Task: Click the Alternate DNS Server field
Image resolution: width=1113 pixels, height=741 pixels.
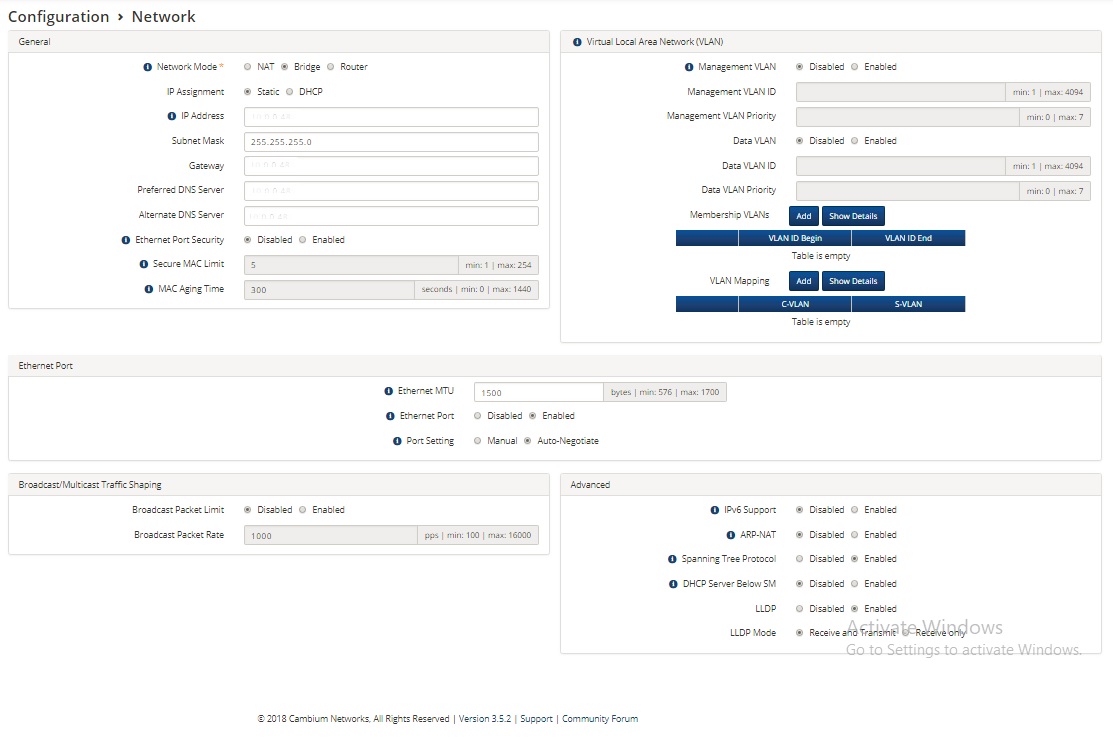Action: 391,216
